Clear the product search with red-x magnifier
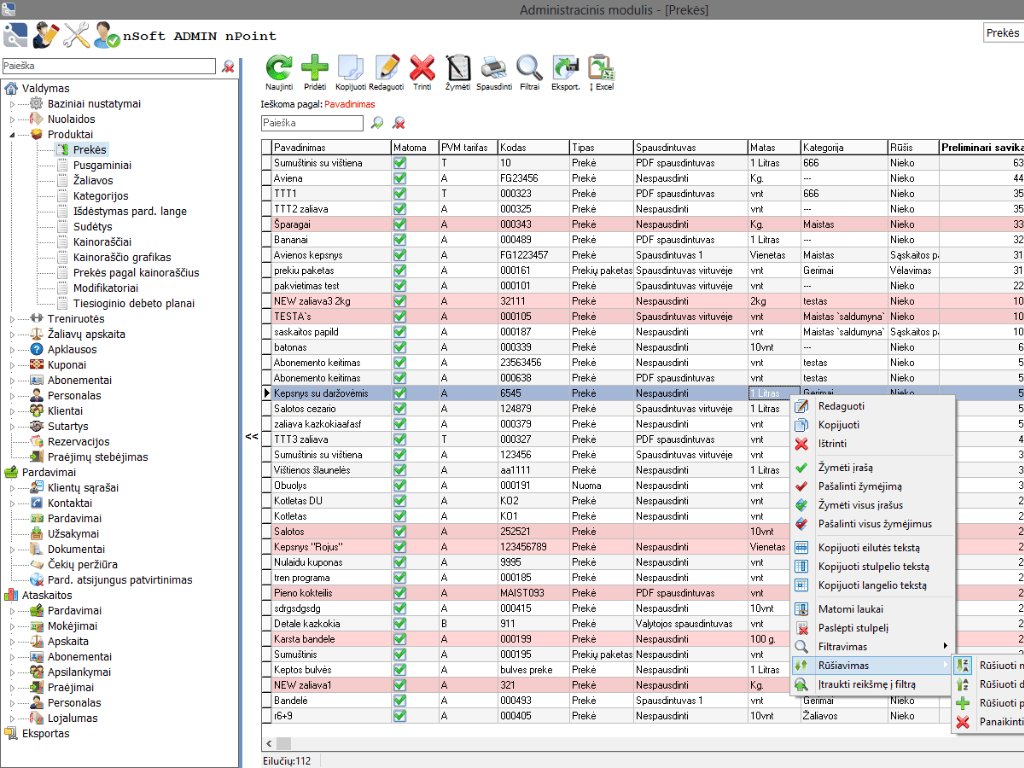The height and width of the screenshot is (768, 1024). pos(398,123)
